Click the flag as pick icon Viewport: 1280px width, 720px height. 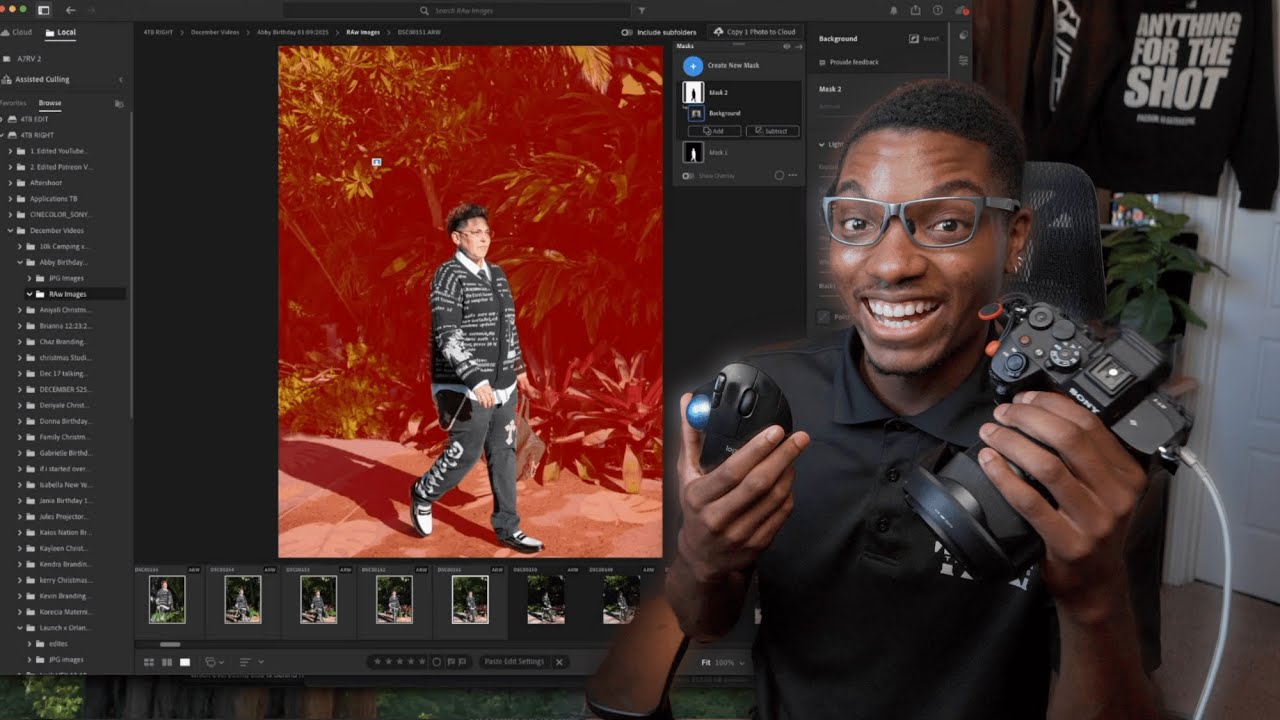452,662
